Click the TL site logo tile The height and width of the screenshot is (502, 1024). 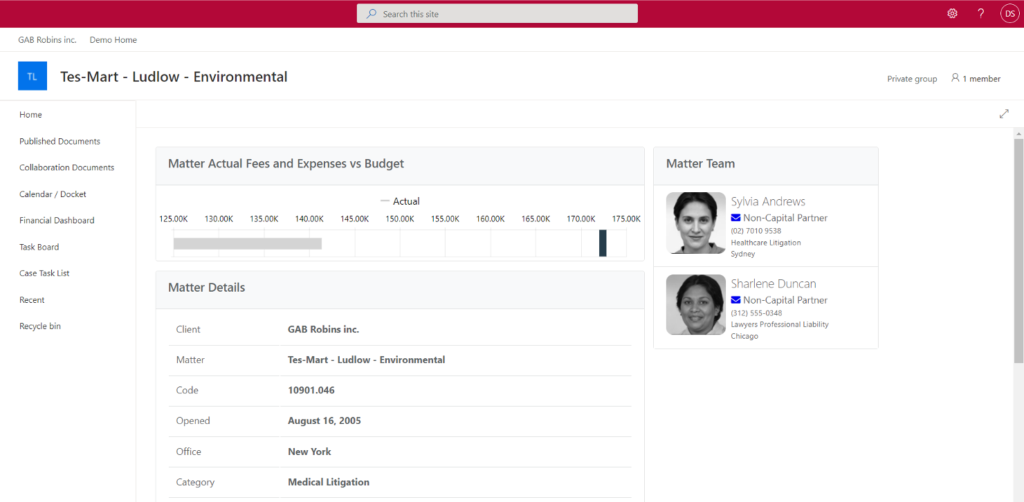pos(32,76)
